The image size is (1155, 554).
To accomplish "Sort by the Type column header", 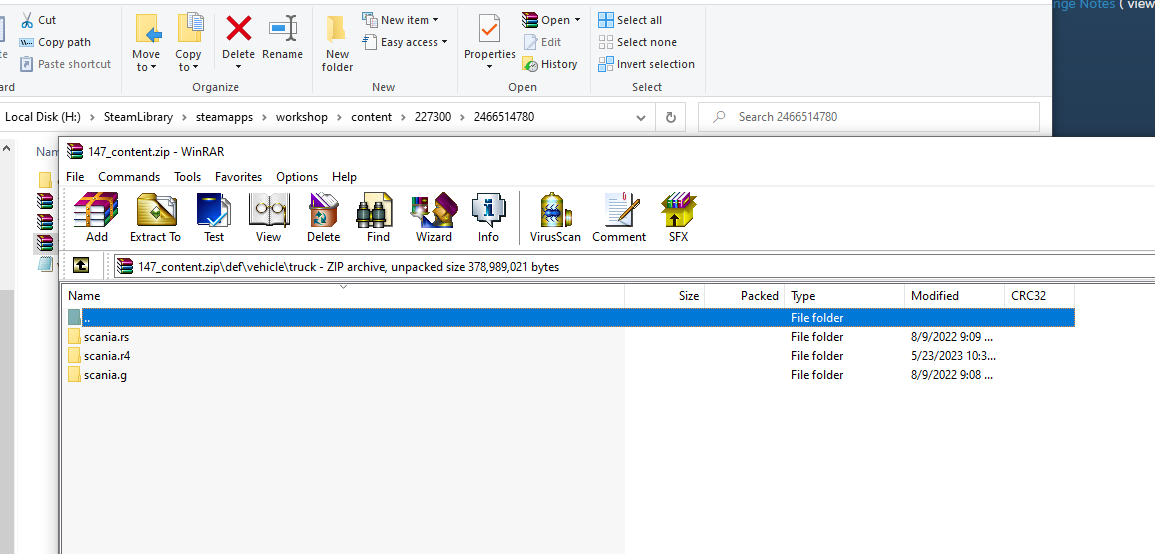I will pos(844,295).
